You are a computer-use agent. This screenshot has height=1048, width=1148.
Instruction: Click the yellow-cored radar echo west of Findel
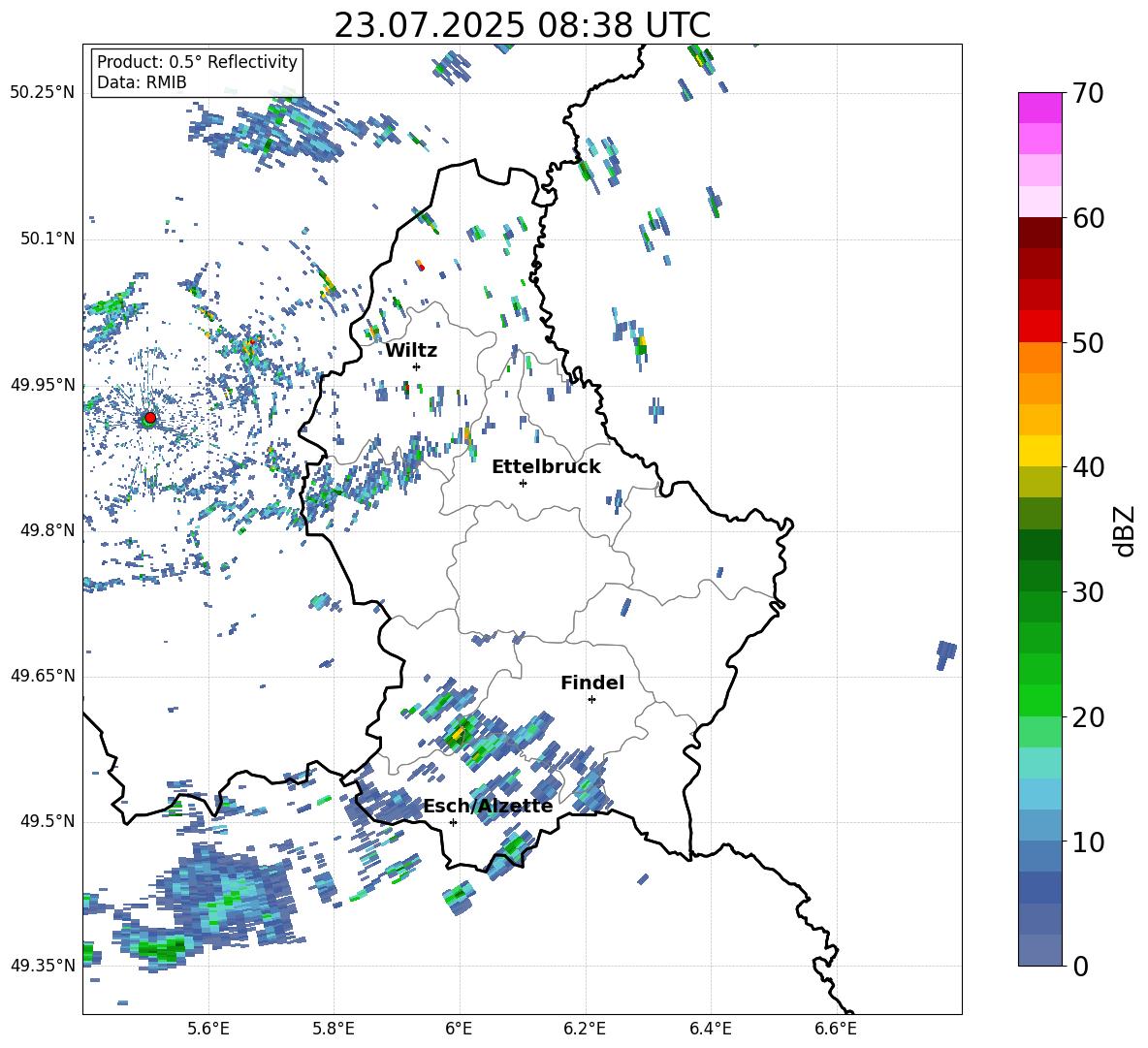point(459,732)
